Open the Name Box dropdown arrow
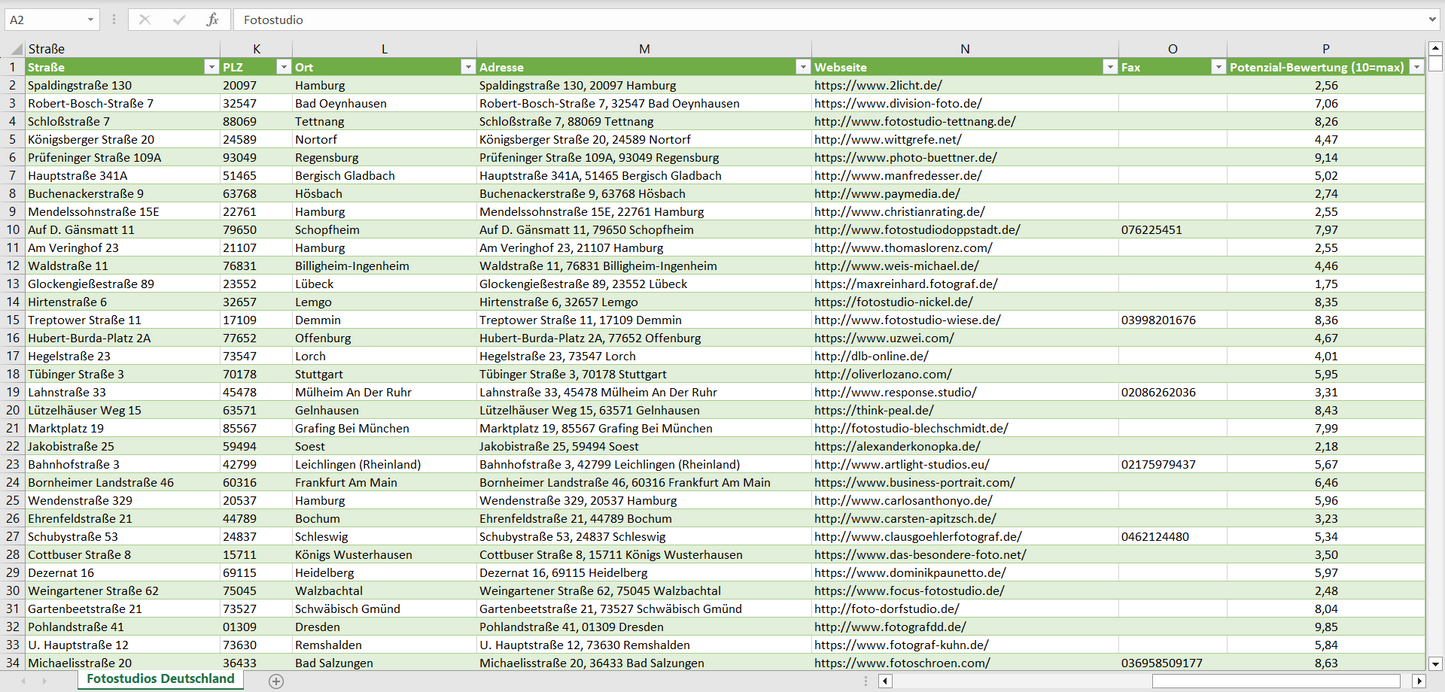Screen dimensions: 1445x692 point(90,20)
